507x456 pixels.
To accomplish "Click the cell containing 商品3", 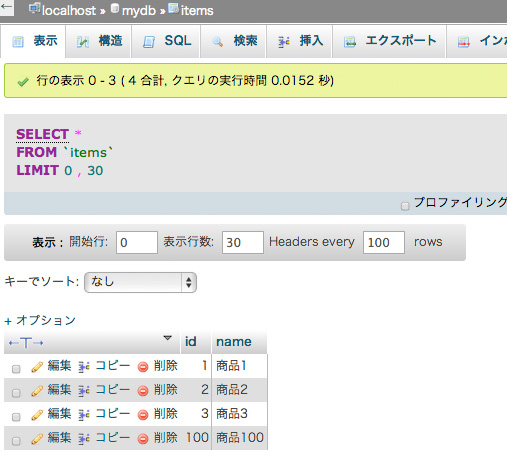I will (239, 414).
